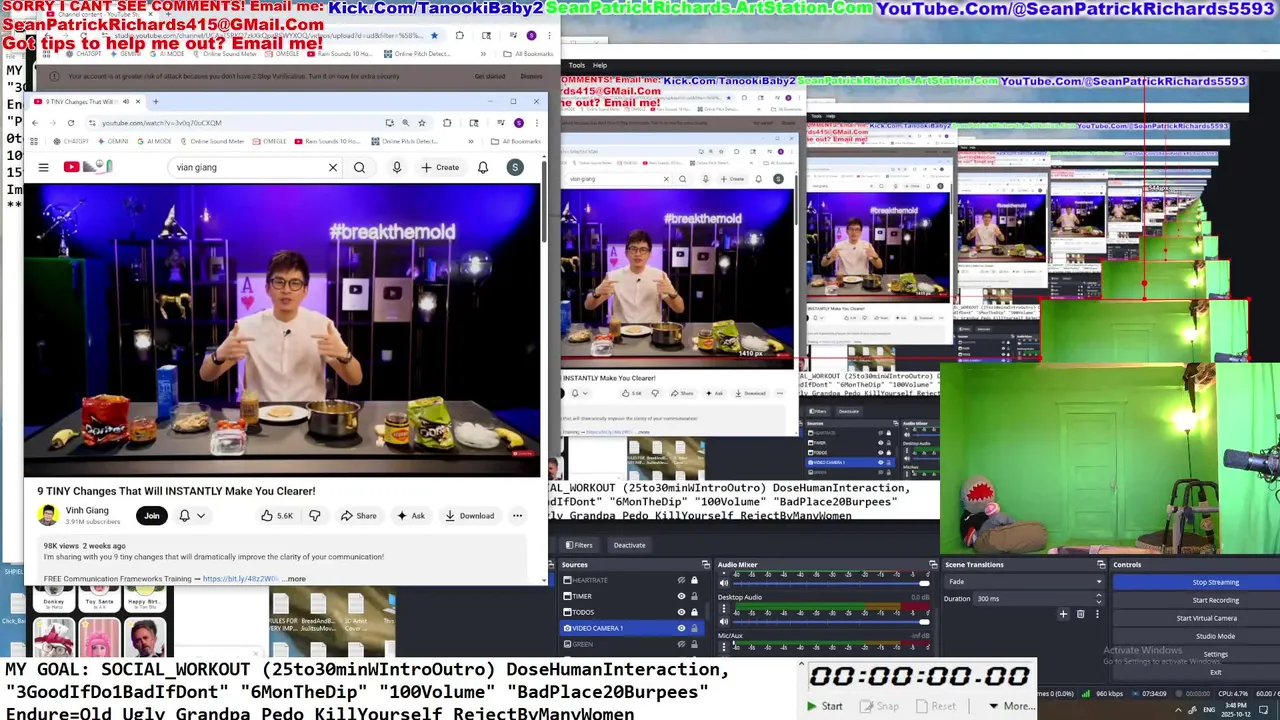Expand notification options next to Join
The height and width of the screenshot is (720, 1280).
pyautogui.click(x=200, y=516)
